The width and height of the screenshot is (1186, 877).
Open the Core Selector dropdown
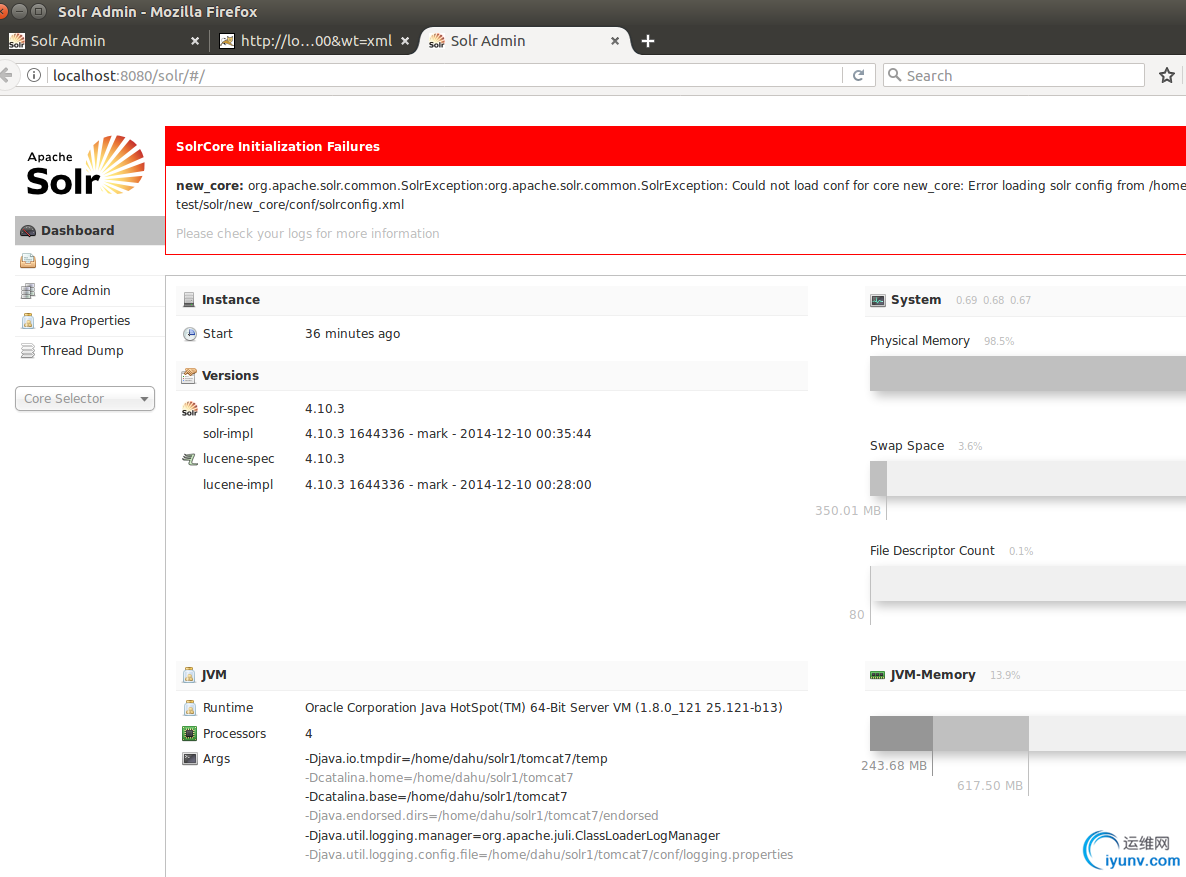coord(85,399)
